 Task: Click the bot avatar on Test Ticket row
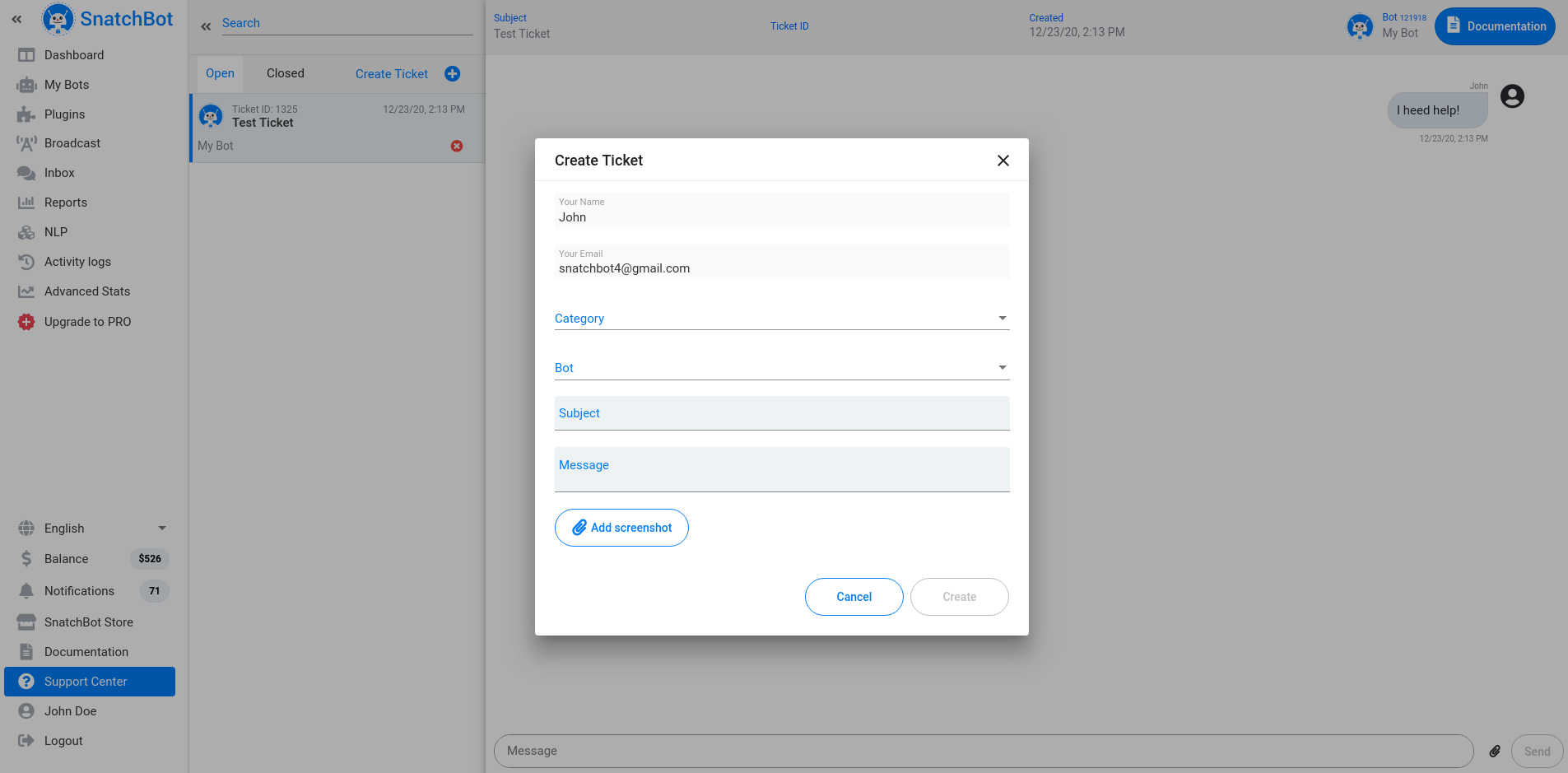pyautogui.click(x=211, y=116)
